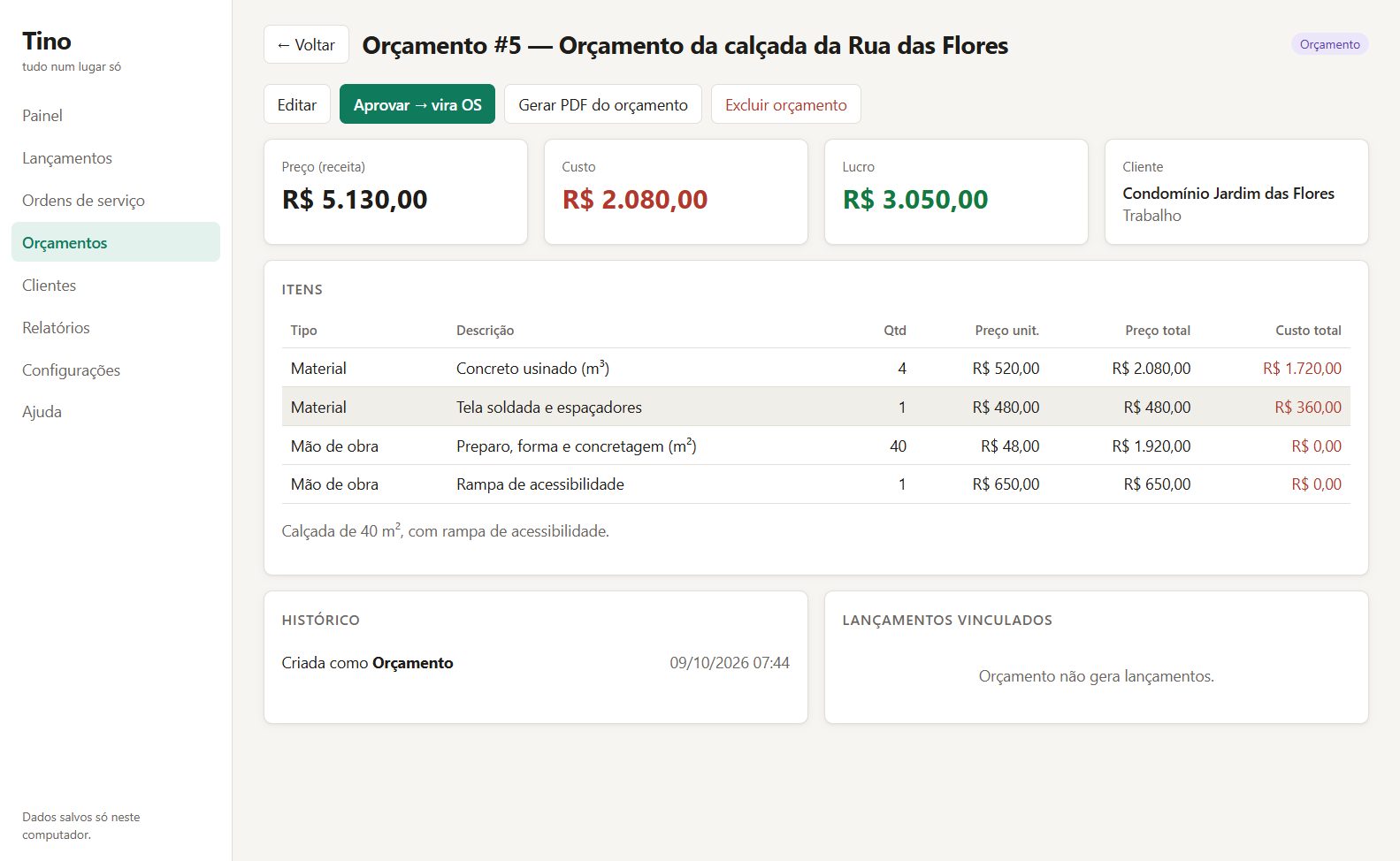1400x861 pixels.
Task: Select the Rampa de acessibilidade row
Action: [x=815, y=484]
